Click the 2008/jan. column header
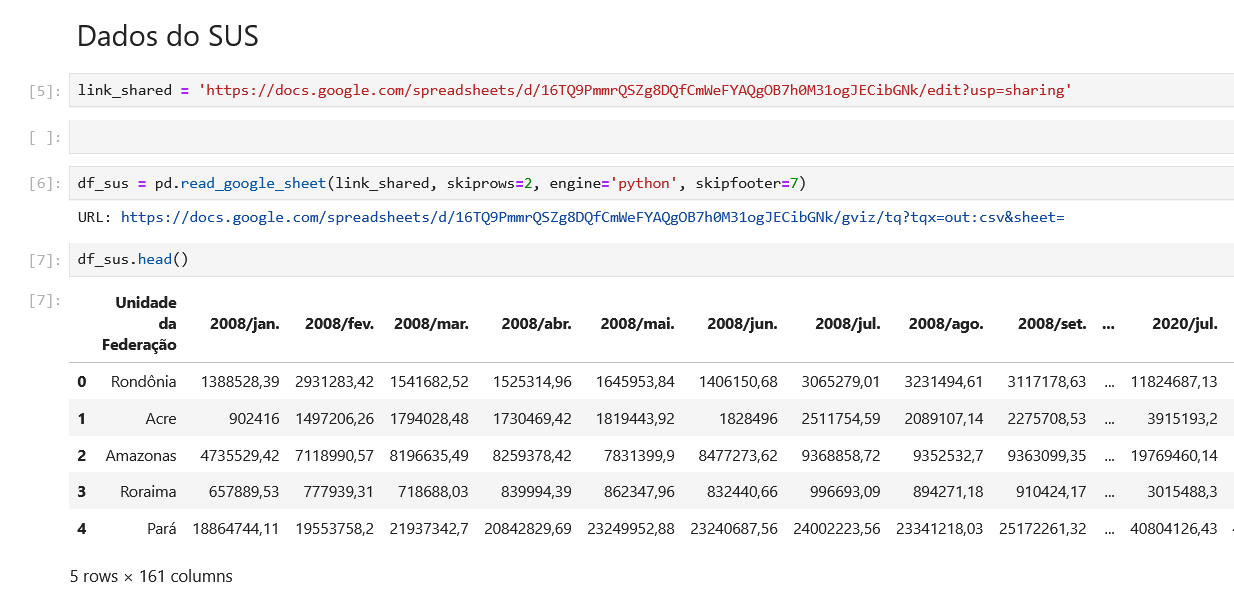The height and width of the screenshot is (600, 1234). 244,324
